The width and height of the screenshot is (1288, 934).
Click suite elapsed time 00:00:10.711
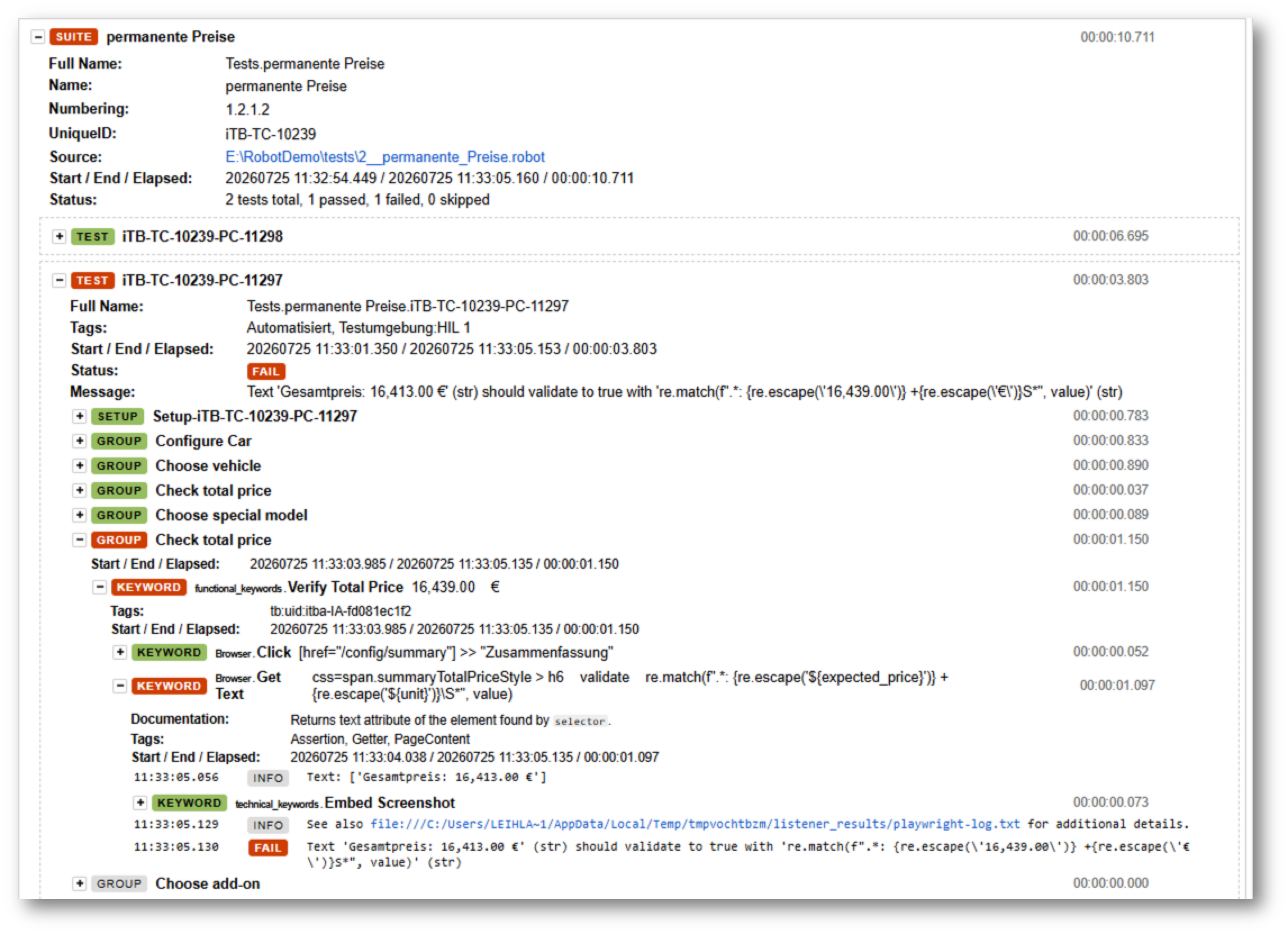(1117, 37)
